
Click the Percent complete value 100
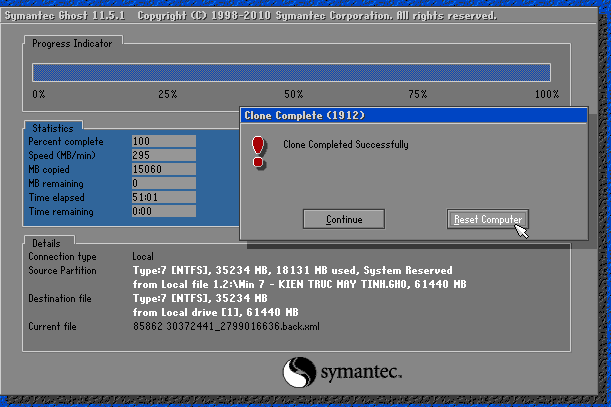coord(164,141)
